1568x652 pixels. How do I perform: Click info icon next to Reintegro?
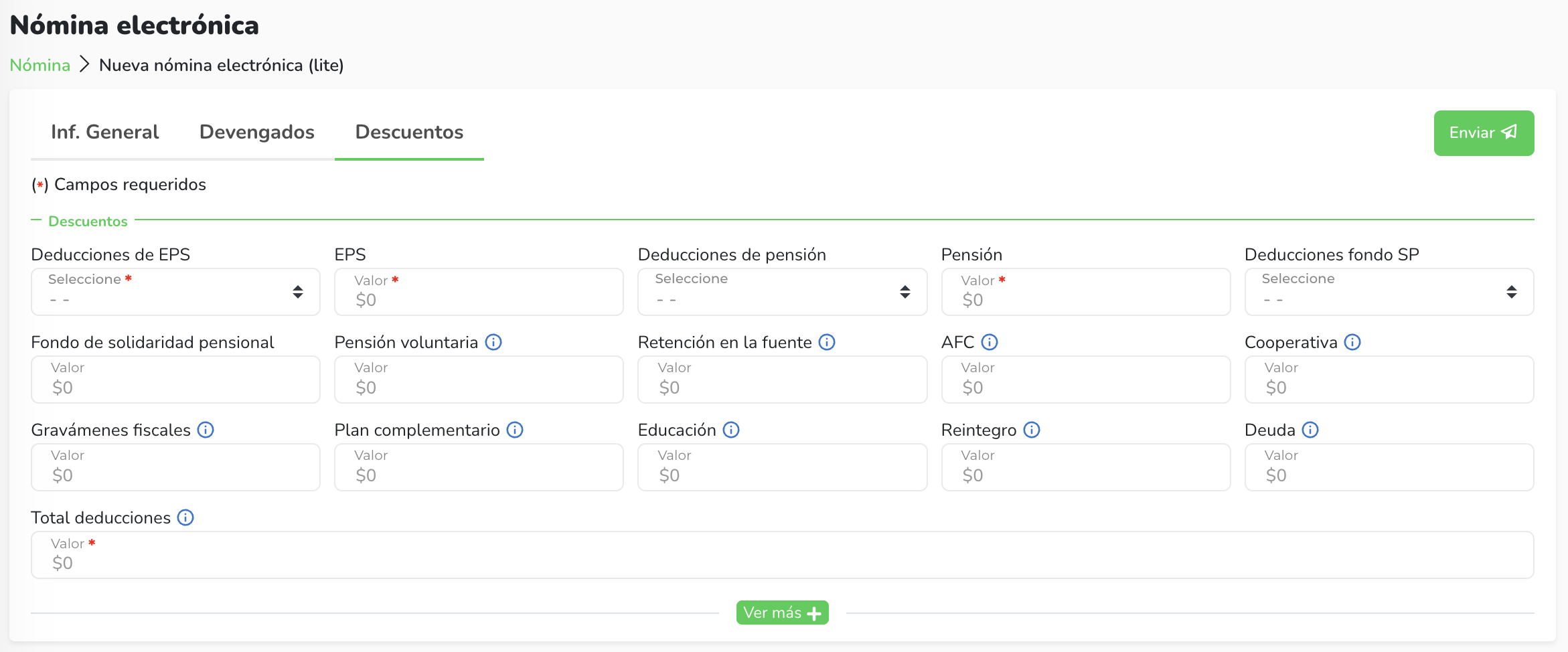tap(1032, 430)
